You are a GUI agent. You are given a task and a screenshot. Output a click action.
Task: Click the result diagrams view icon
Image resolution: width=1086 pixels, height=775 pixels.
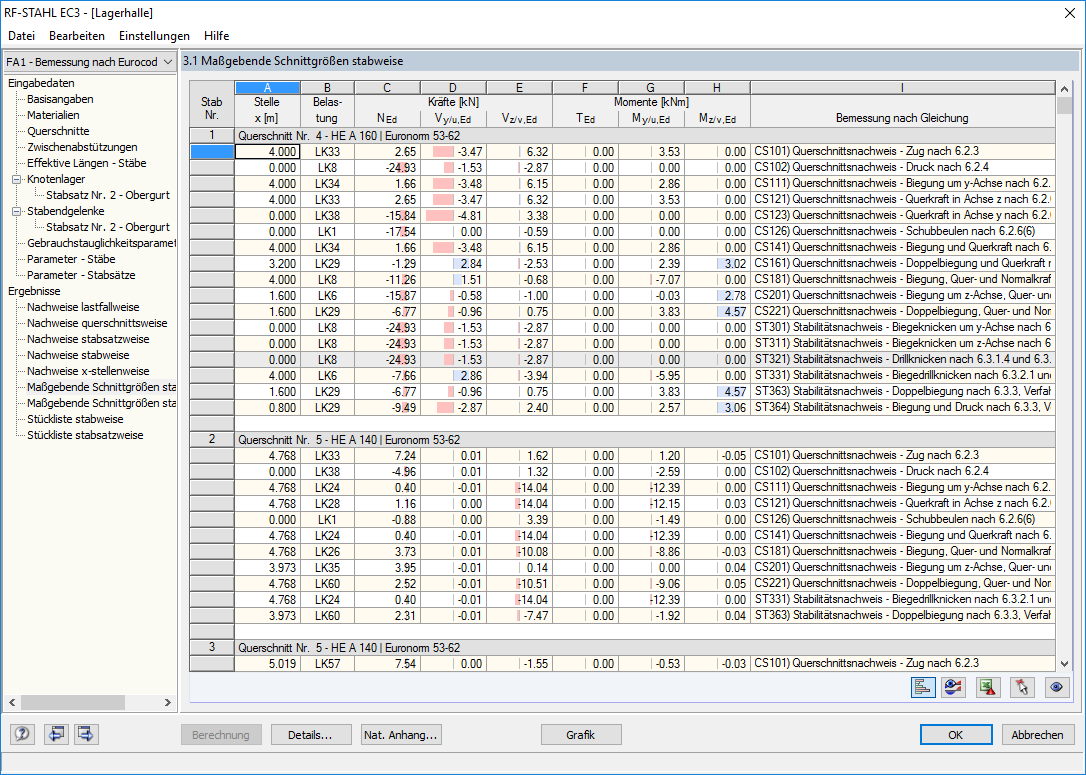pos(954,687)
